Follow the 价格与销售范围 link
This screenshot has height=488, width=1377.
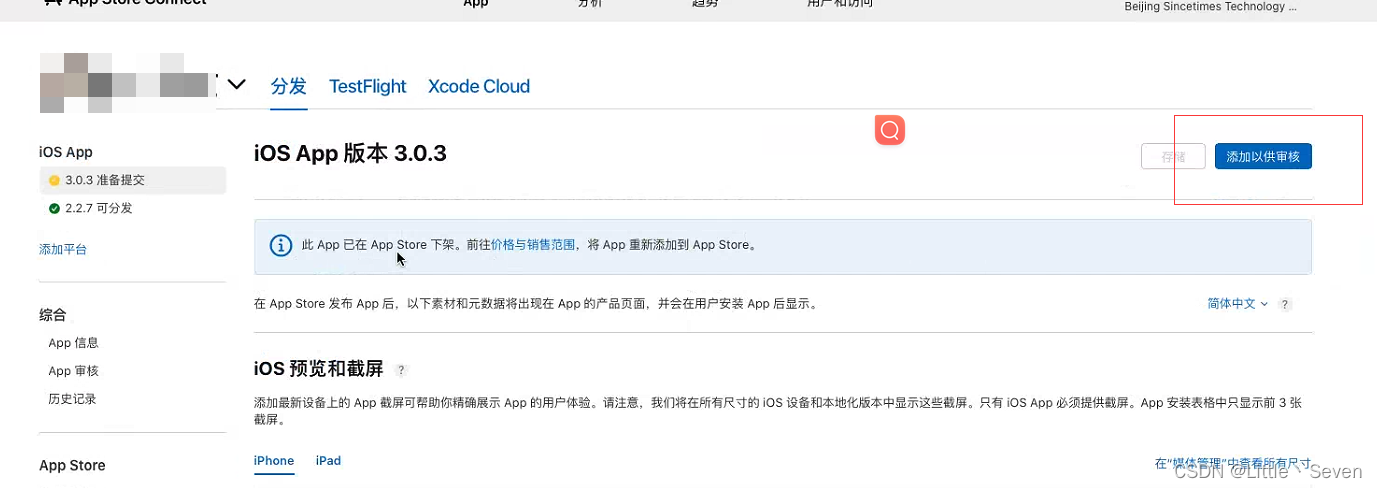click(x=533, y=245)
